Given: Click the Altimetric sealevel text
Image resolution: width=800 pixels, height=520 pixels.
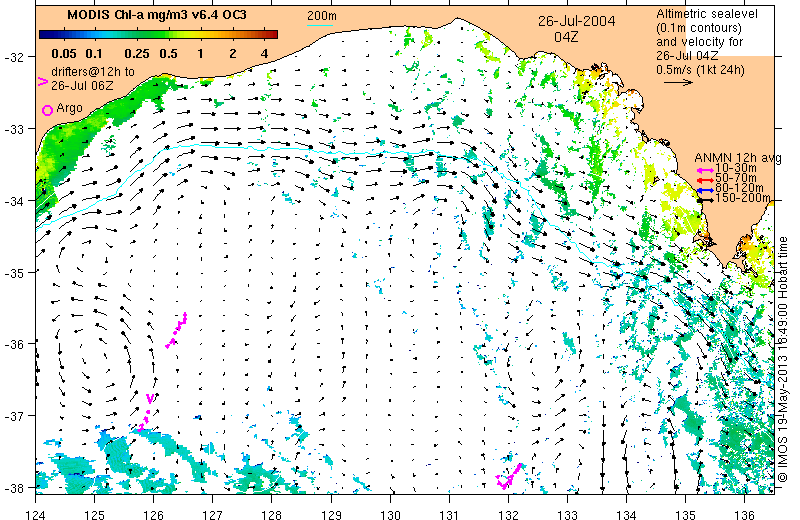Looking at the screenshot, I should (707, 14).
